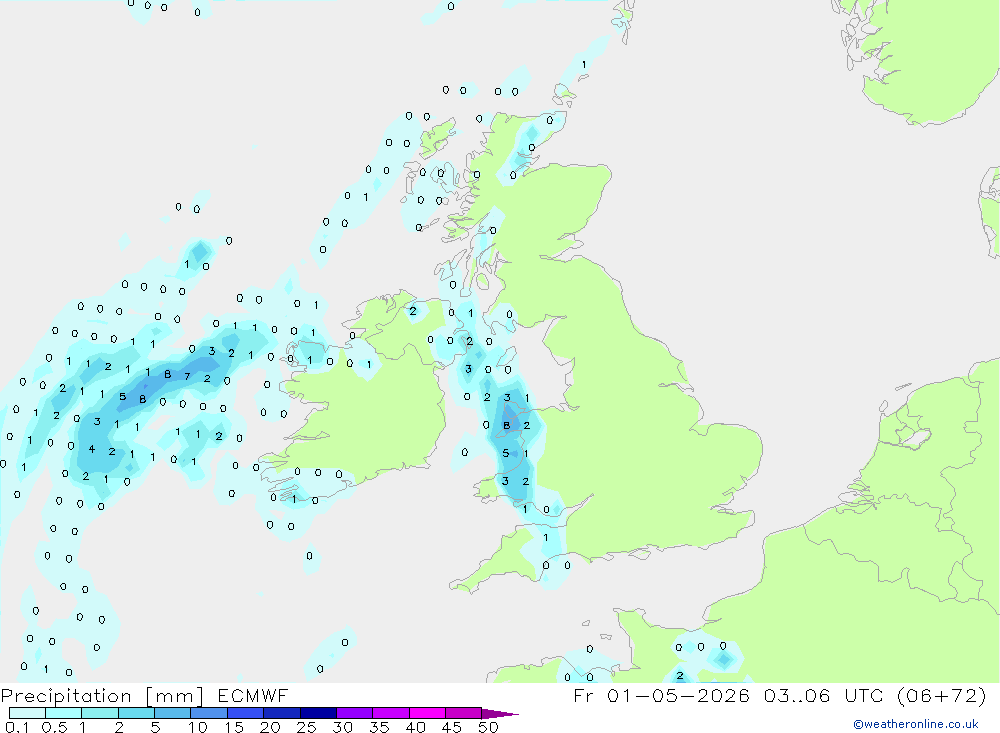Click the '25' legend scale label

coord(307,727)
